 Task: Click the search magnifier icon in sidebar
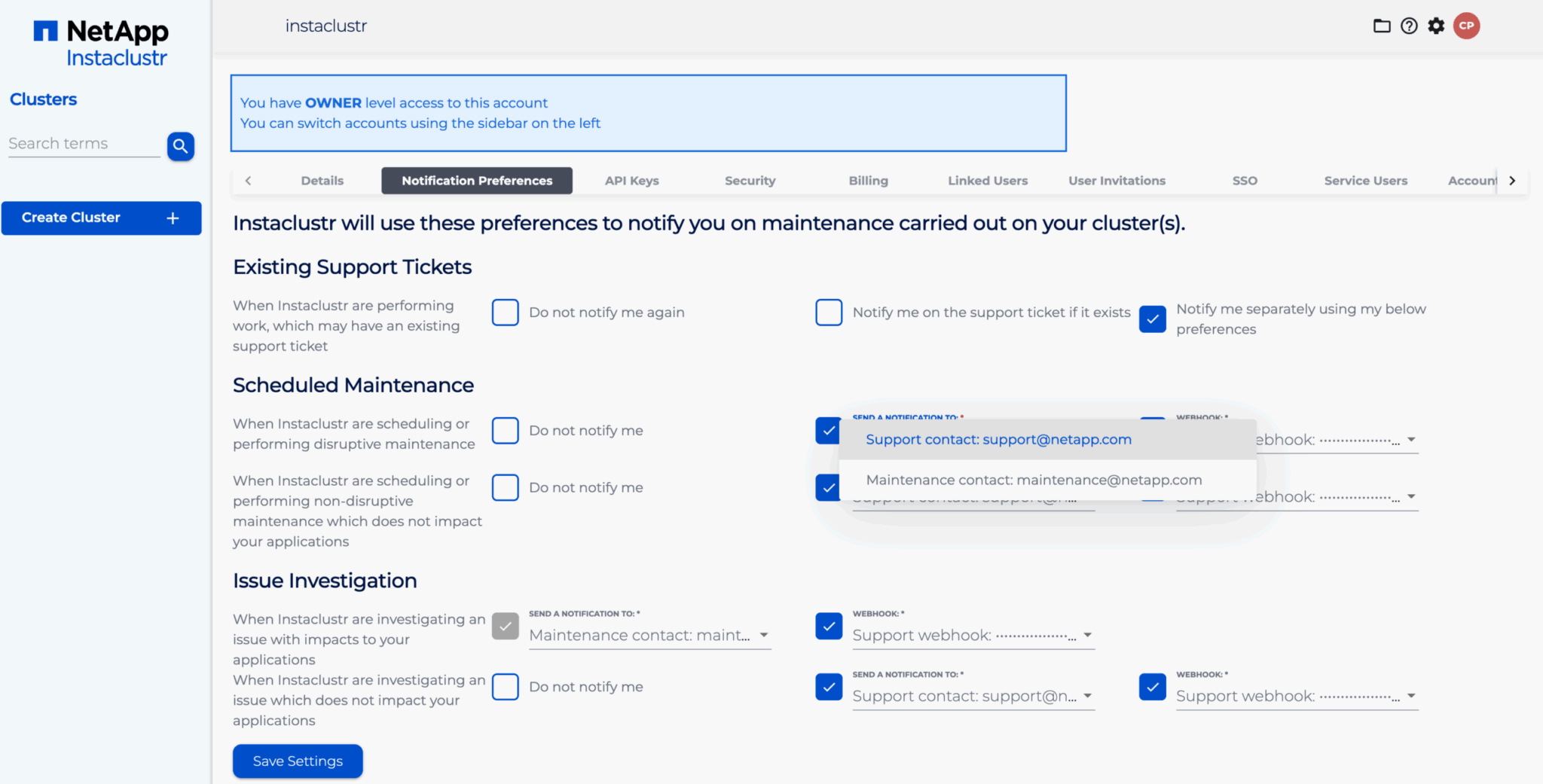[x=181, y=146]
